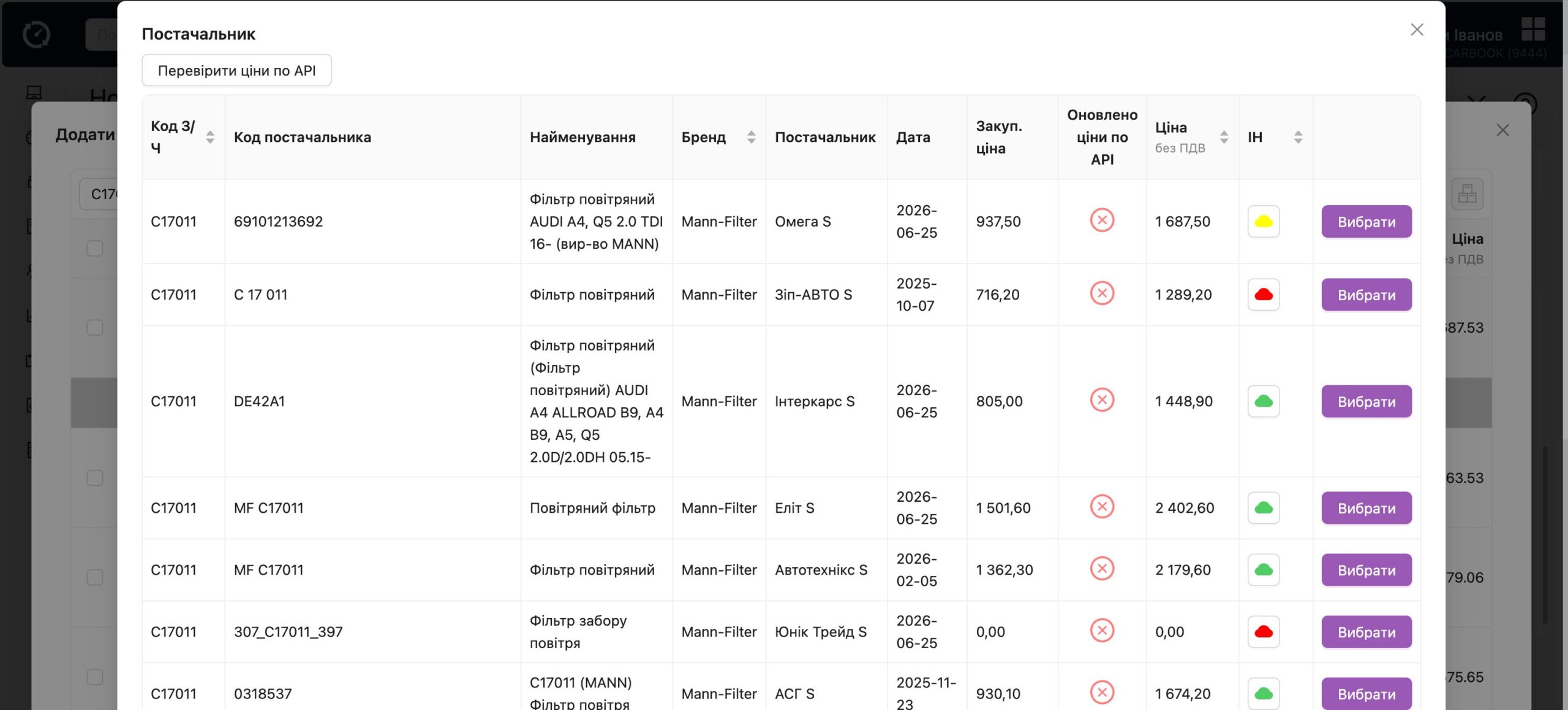1568x710 pixels.
Task: Click the red X API status for Омега S
Action: point(1102,220)
